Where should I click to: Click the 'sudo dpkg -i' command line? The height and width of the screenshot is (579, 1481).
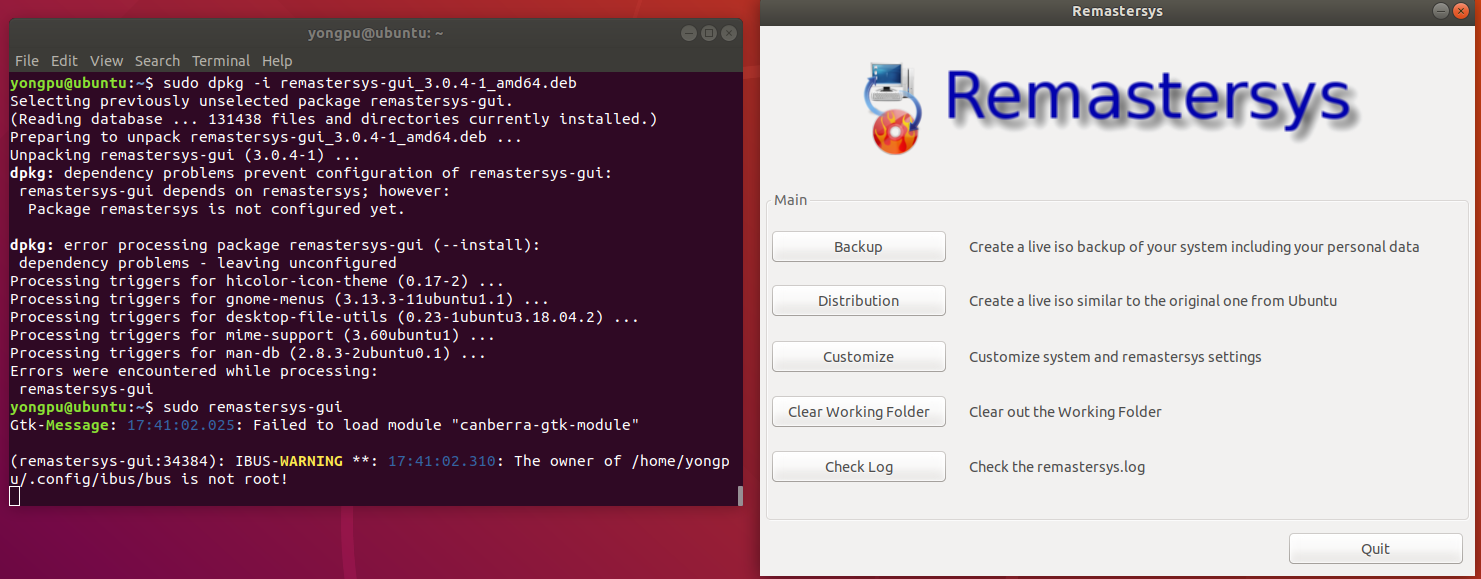(293, 83)
